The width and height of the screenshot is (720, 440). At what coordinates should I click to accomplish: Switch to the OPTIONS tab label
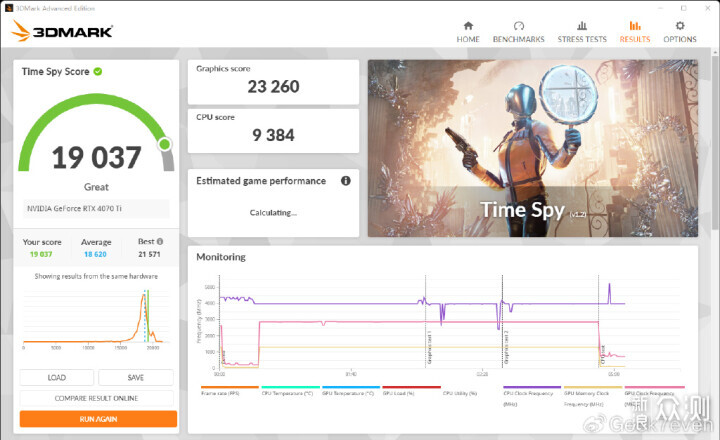tap(680, 39)
